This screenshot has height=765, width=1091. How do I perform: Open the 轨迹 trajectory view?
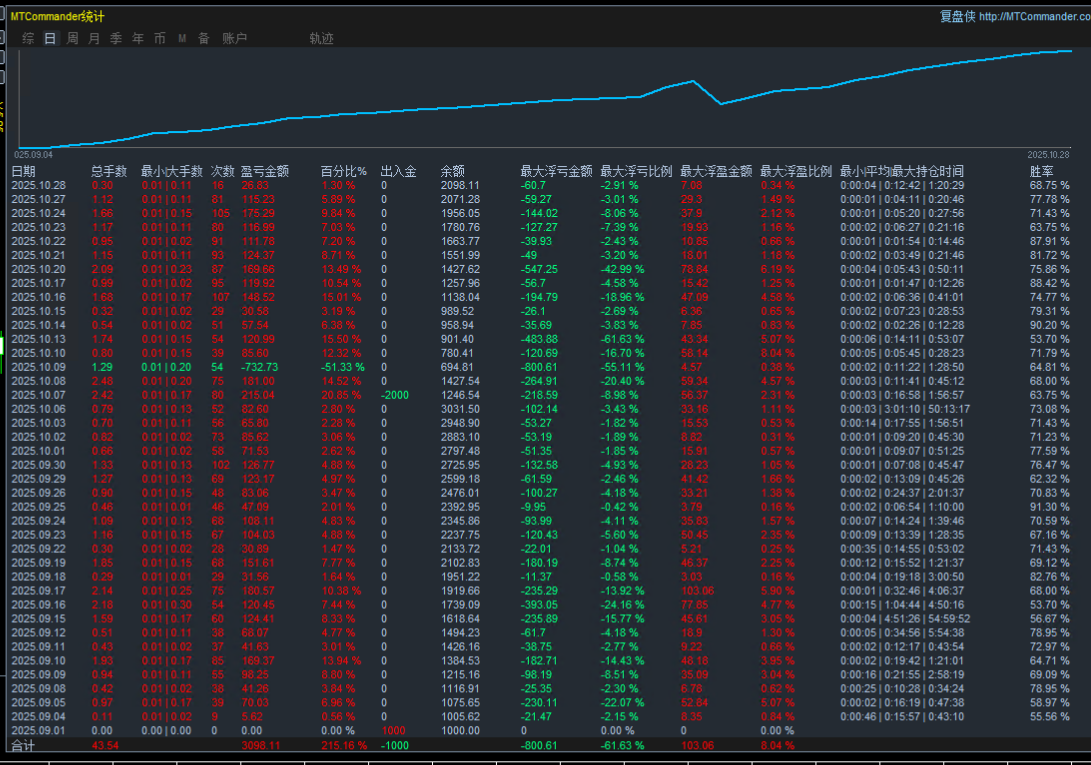(x=321, y=39)
